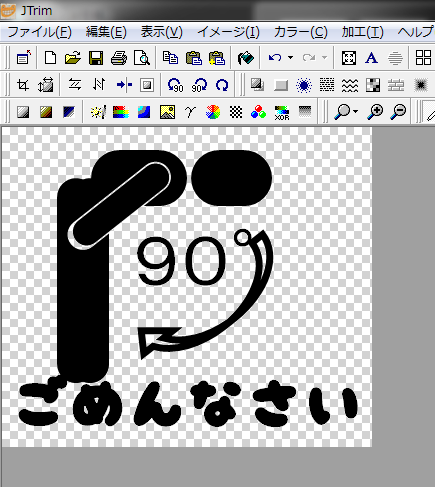
Task: Click the open file folder icon
Action: click(73, 58)
